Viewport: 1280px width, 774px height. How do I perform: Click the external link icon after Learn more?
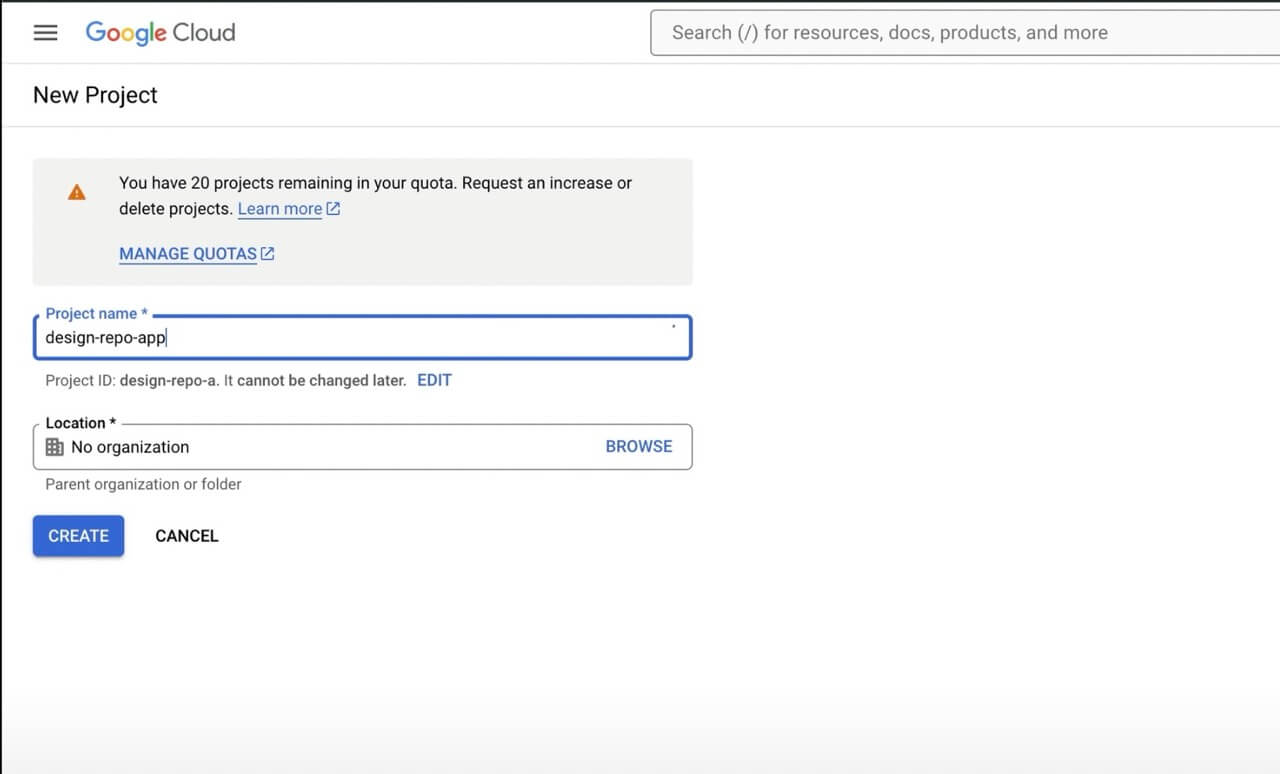[333, 208]
